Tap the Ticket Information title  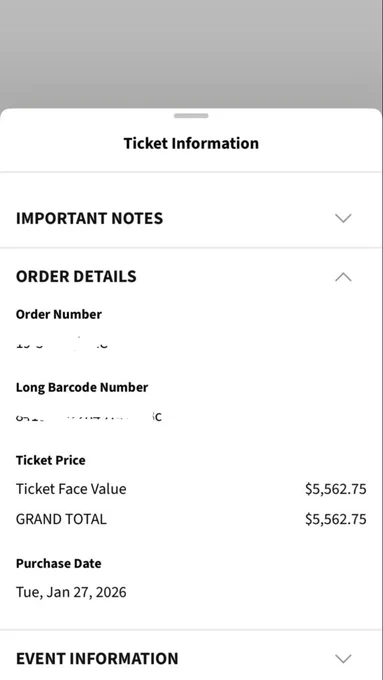(191, 143)
